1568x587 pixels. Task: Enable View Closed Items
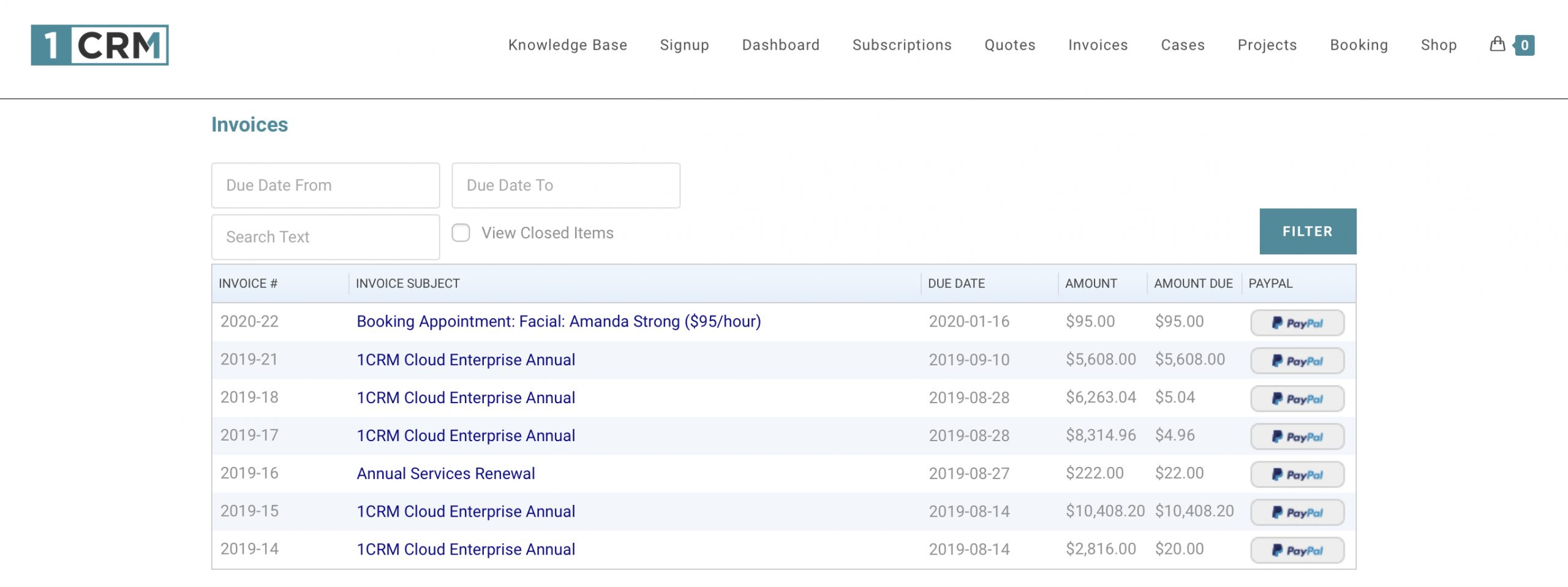click(460, 232)
